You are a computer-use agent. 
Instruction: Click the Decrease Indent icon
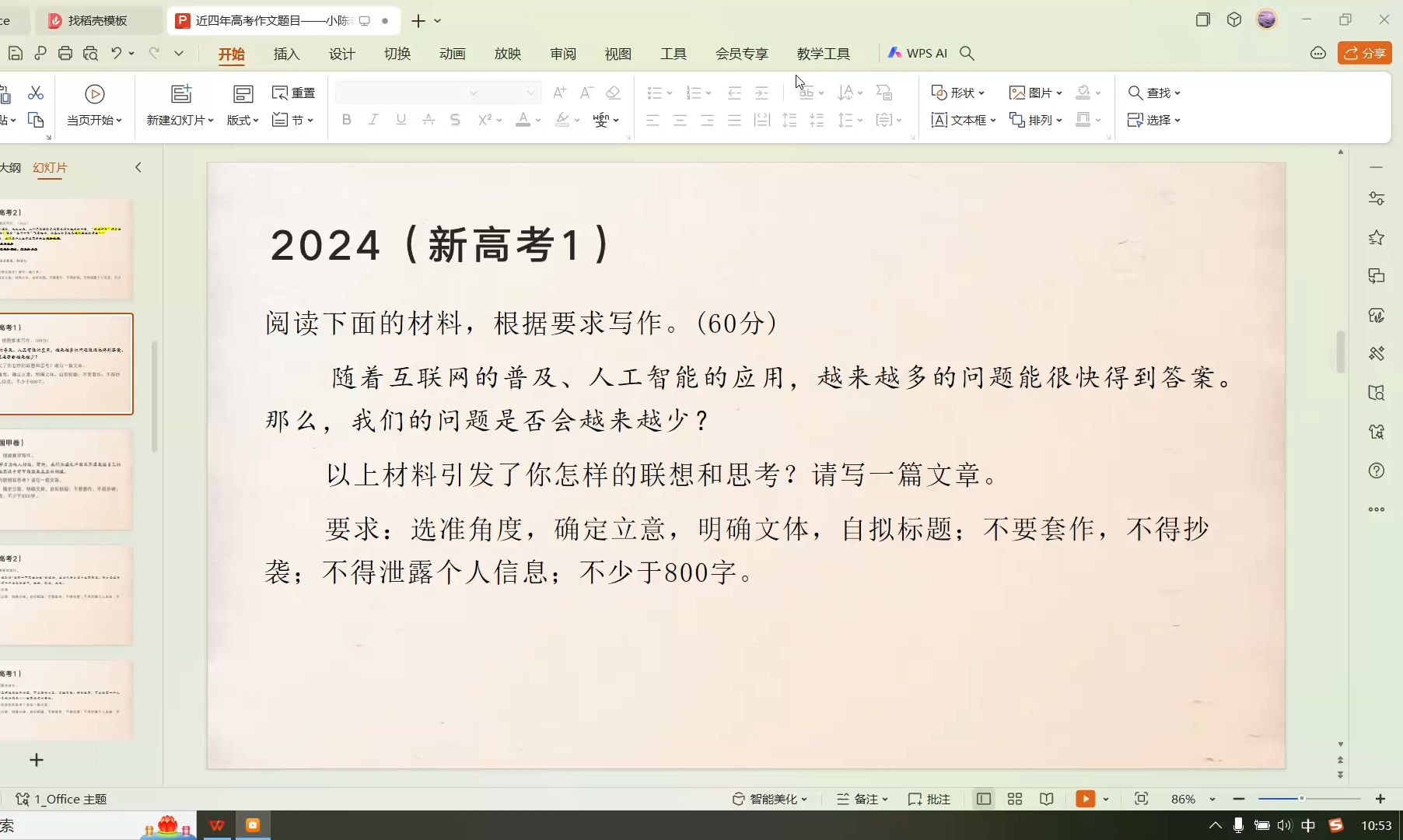pos(734,93)
